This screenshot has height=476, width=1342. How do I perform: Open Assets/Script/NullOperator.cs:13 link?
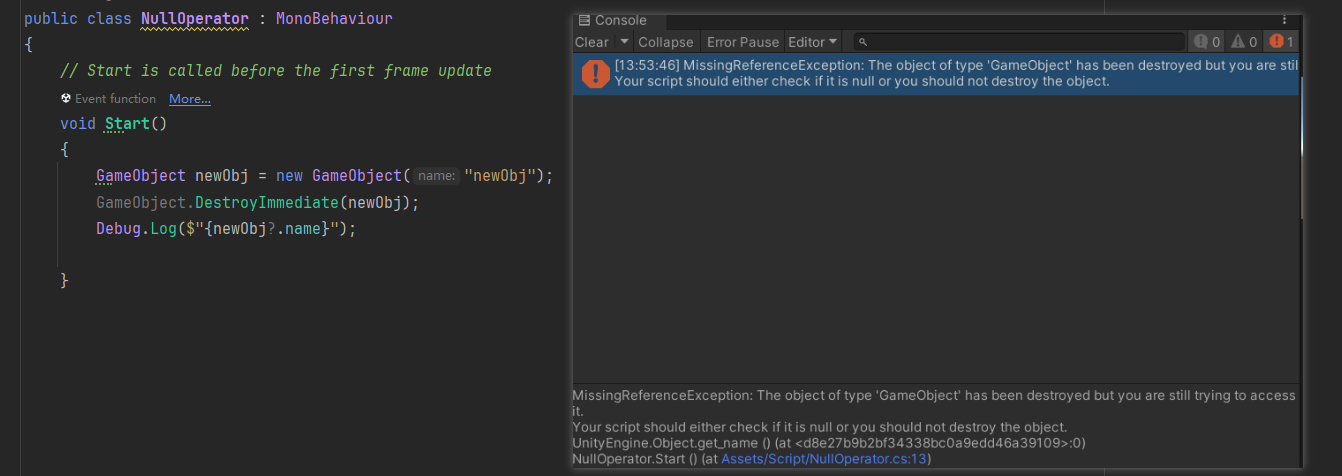point(826,459)
